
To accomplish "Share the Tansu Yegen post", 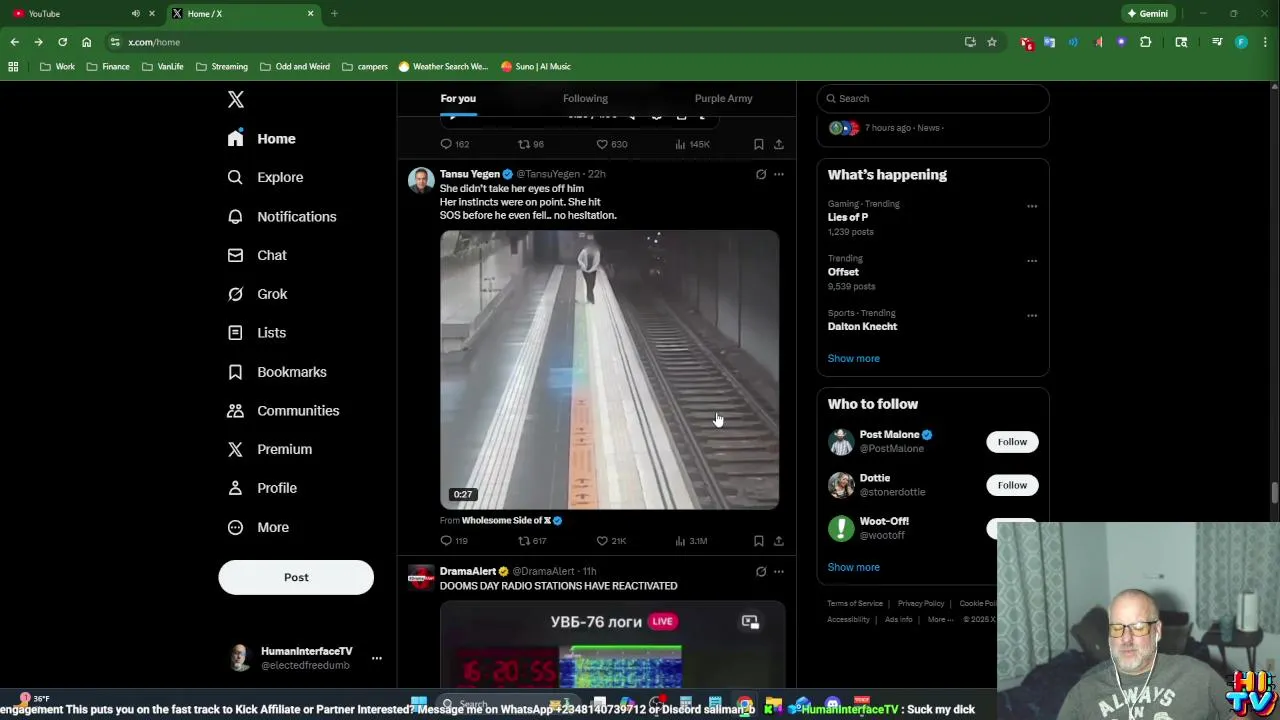I will point(779,541).
